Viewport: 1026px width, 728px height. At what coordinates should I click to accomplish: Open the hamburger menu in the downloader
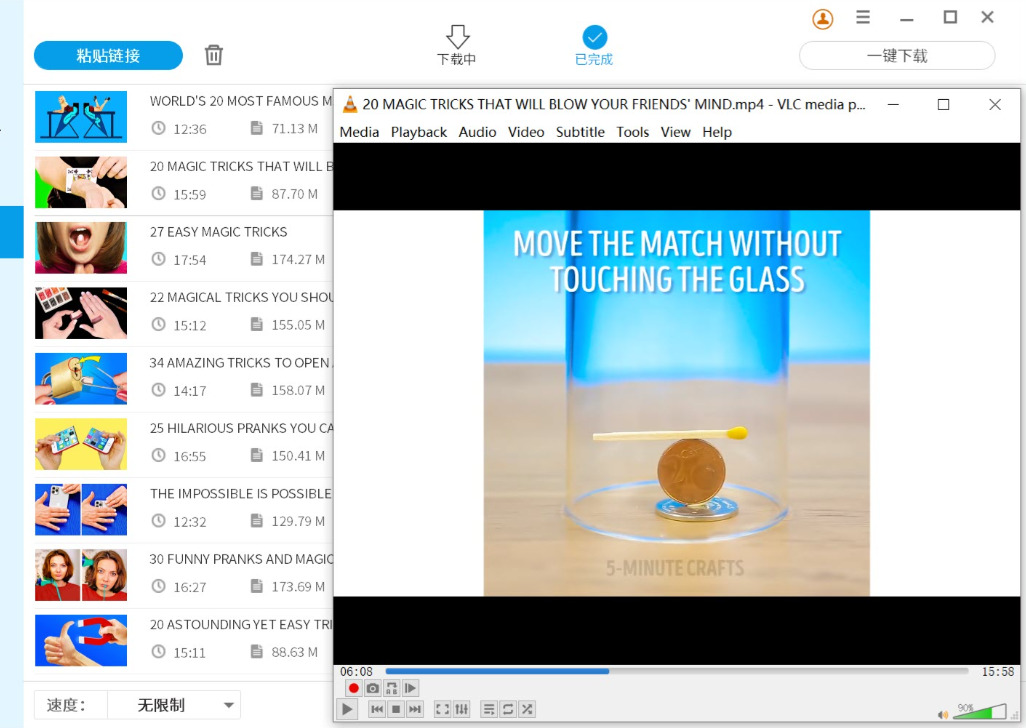[x=863, y=18]
